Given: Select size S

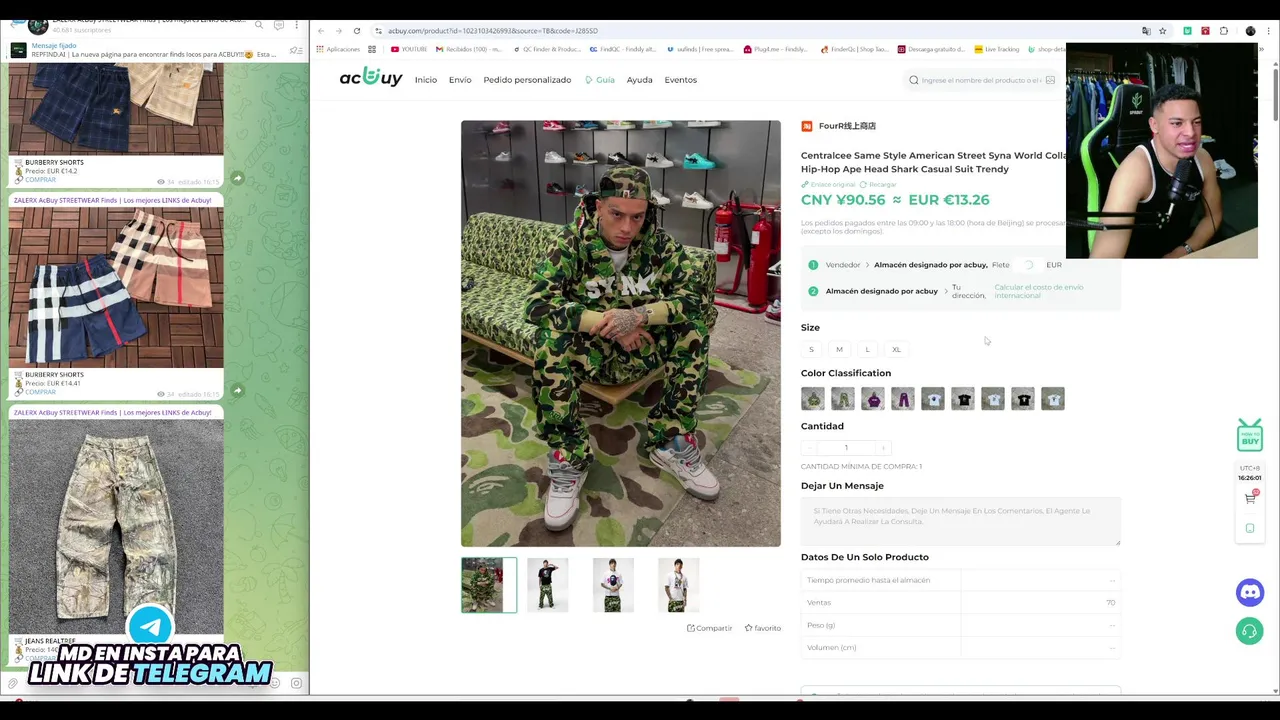Looking at the screenshot, I should (811, 349).
